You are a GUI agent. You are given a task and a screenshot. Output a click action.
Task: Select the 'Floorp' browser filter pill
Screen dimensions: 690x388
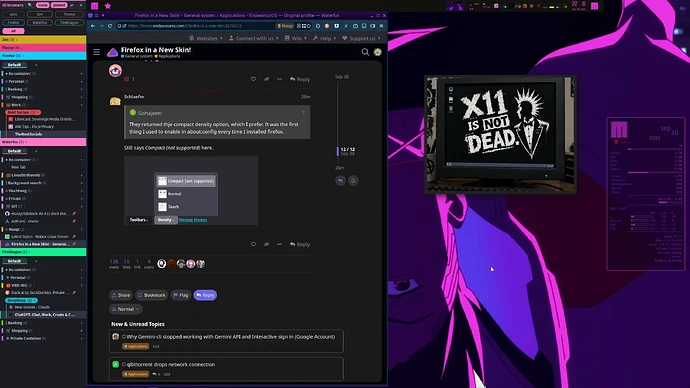click(x=70, y=14)
